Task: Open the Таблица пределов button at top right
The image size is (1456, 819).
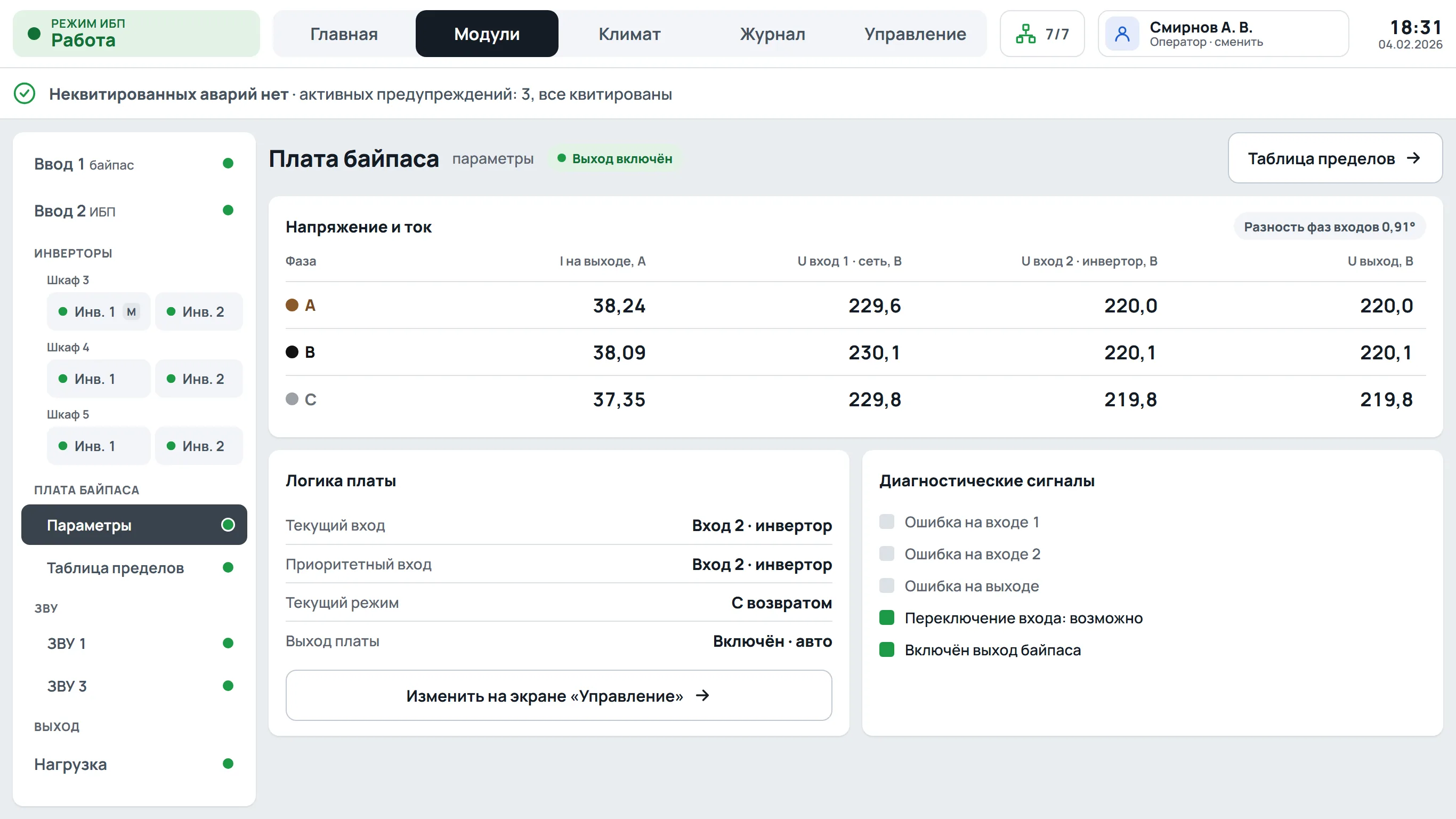Action: [1335, 158]
